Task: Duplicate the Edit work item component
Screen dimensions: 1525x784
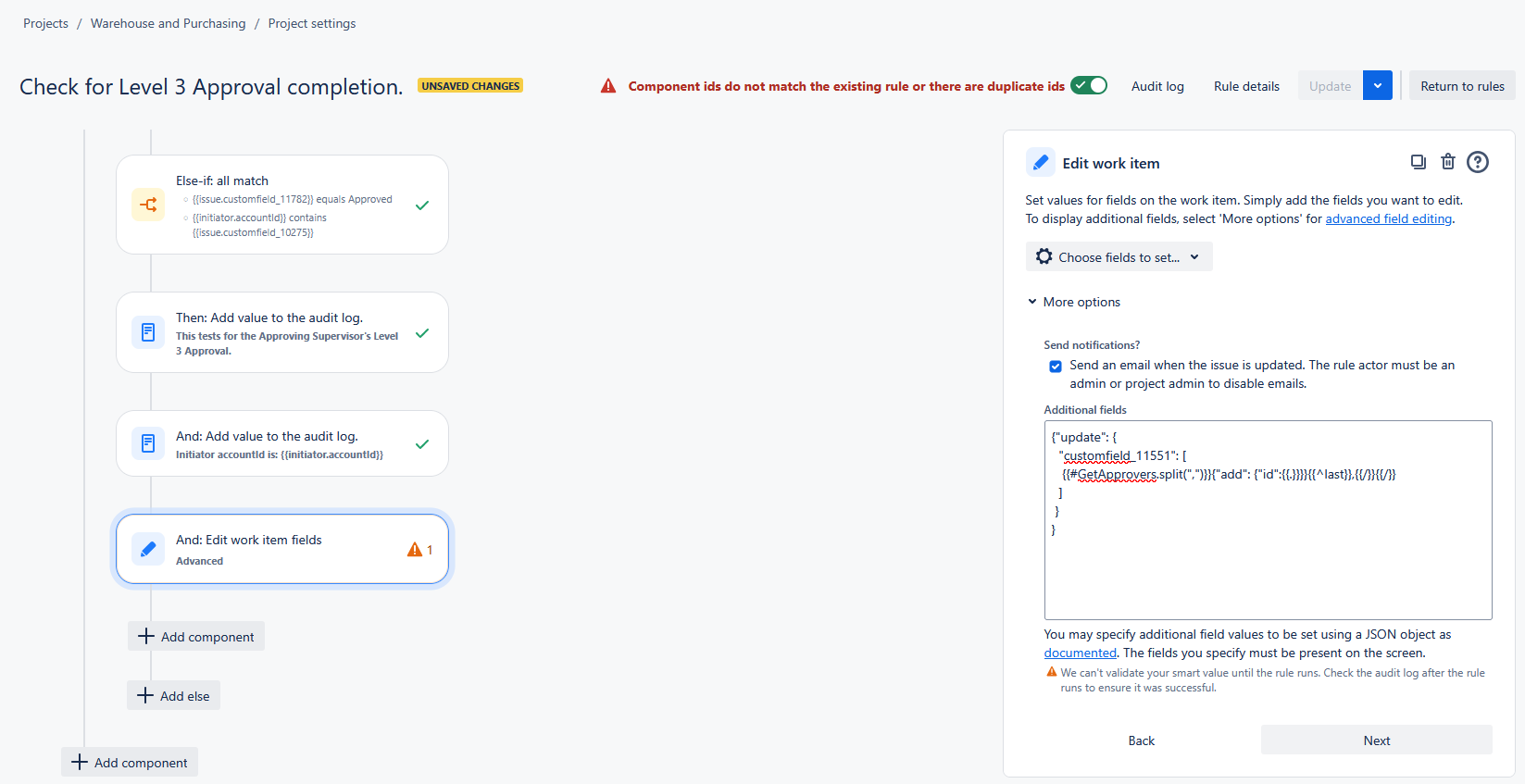Action: click(x=1418, y=162)
